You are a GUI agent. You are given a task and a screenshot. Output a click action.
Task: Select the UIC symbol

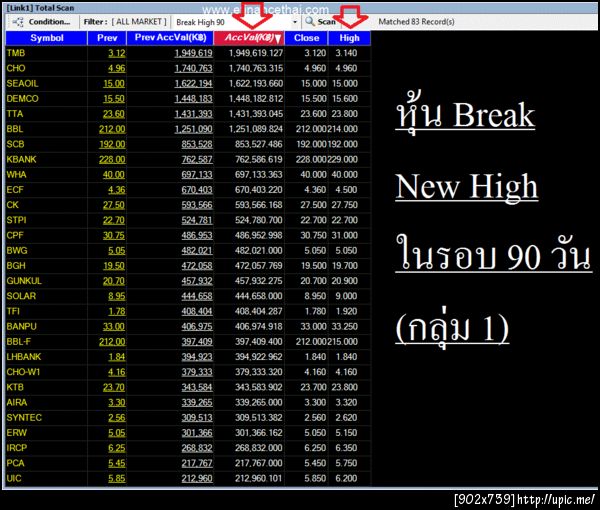[14, 478]
